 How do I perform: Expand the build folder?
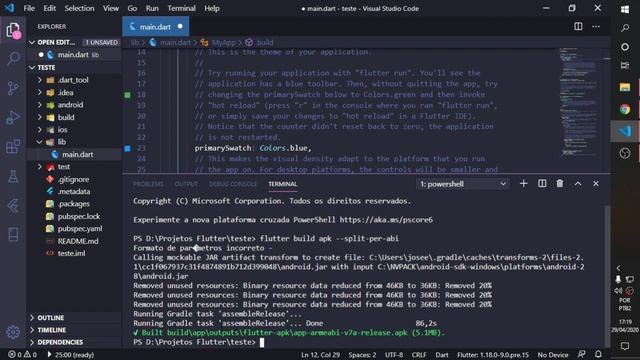coord(40,118)
